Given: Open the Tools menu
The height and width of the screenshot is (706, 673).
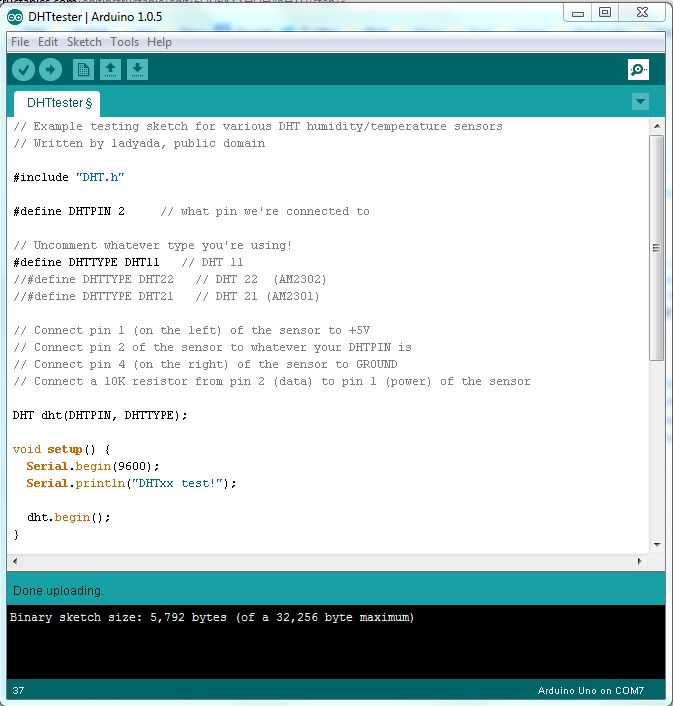Looking at the screenshot, I should (x=125, y=42).
